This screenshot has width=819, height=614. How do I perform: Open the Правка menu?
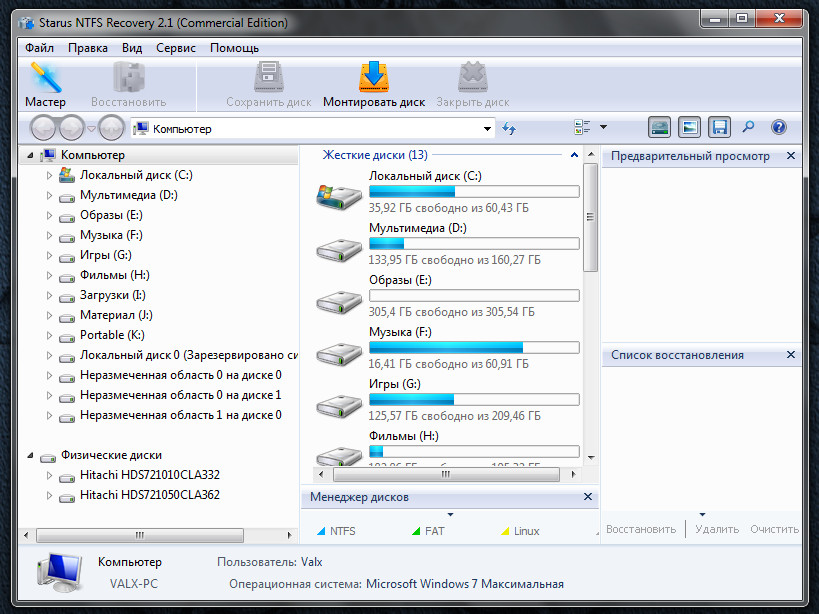pos(88,48)
